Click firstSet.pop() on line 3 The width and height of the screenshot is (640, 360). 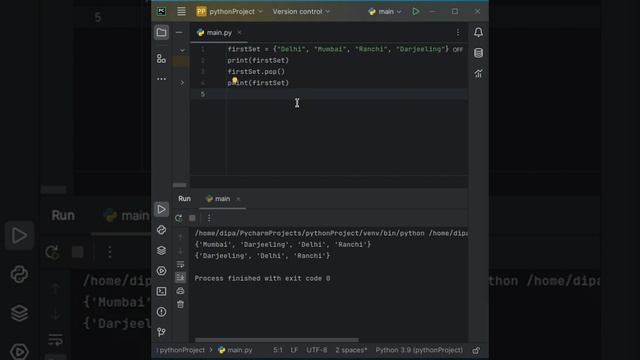click(256, 71)
